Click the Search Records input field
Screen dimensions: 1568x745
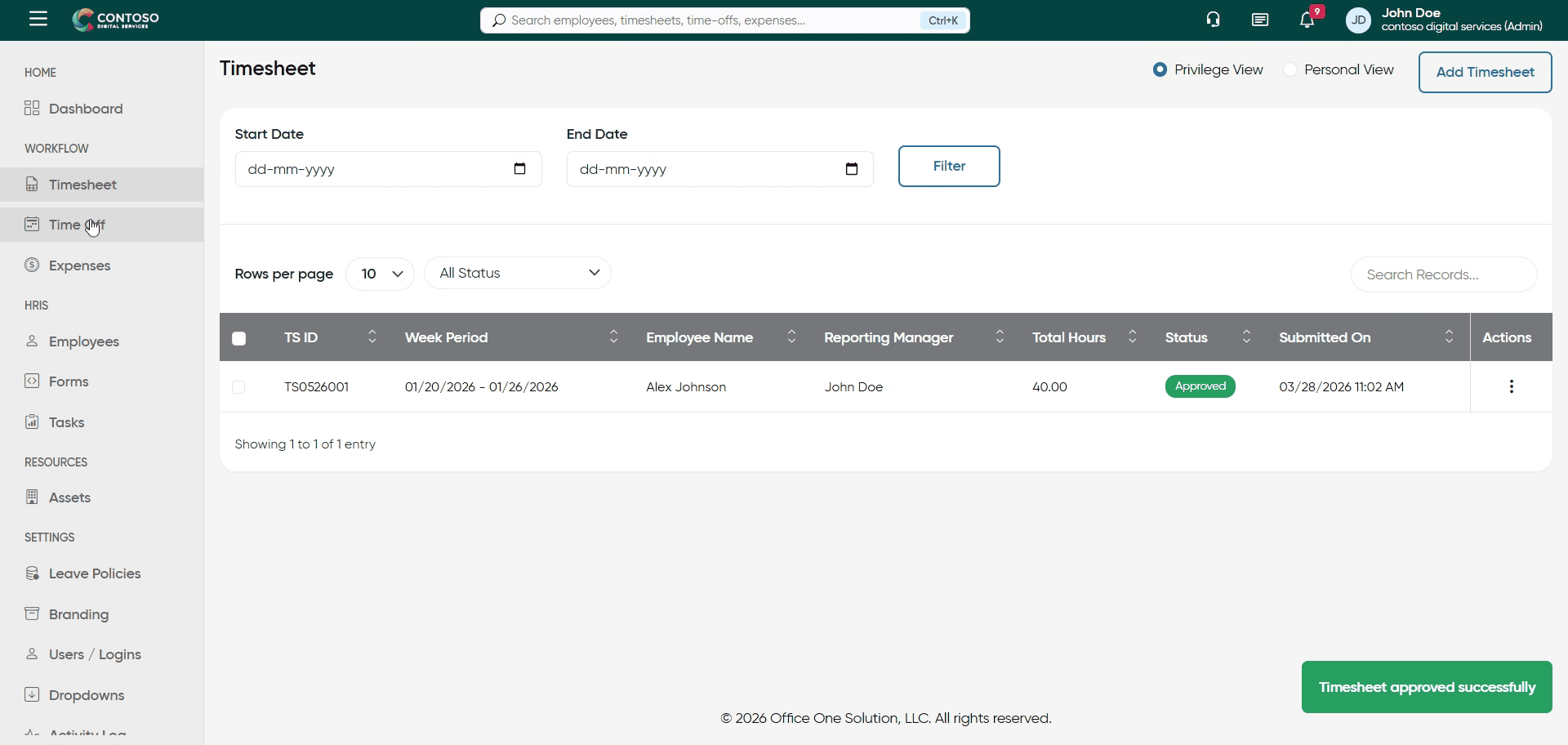coord(1443,274)
